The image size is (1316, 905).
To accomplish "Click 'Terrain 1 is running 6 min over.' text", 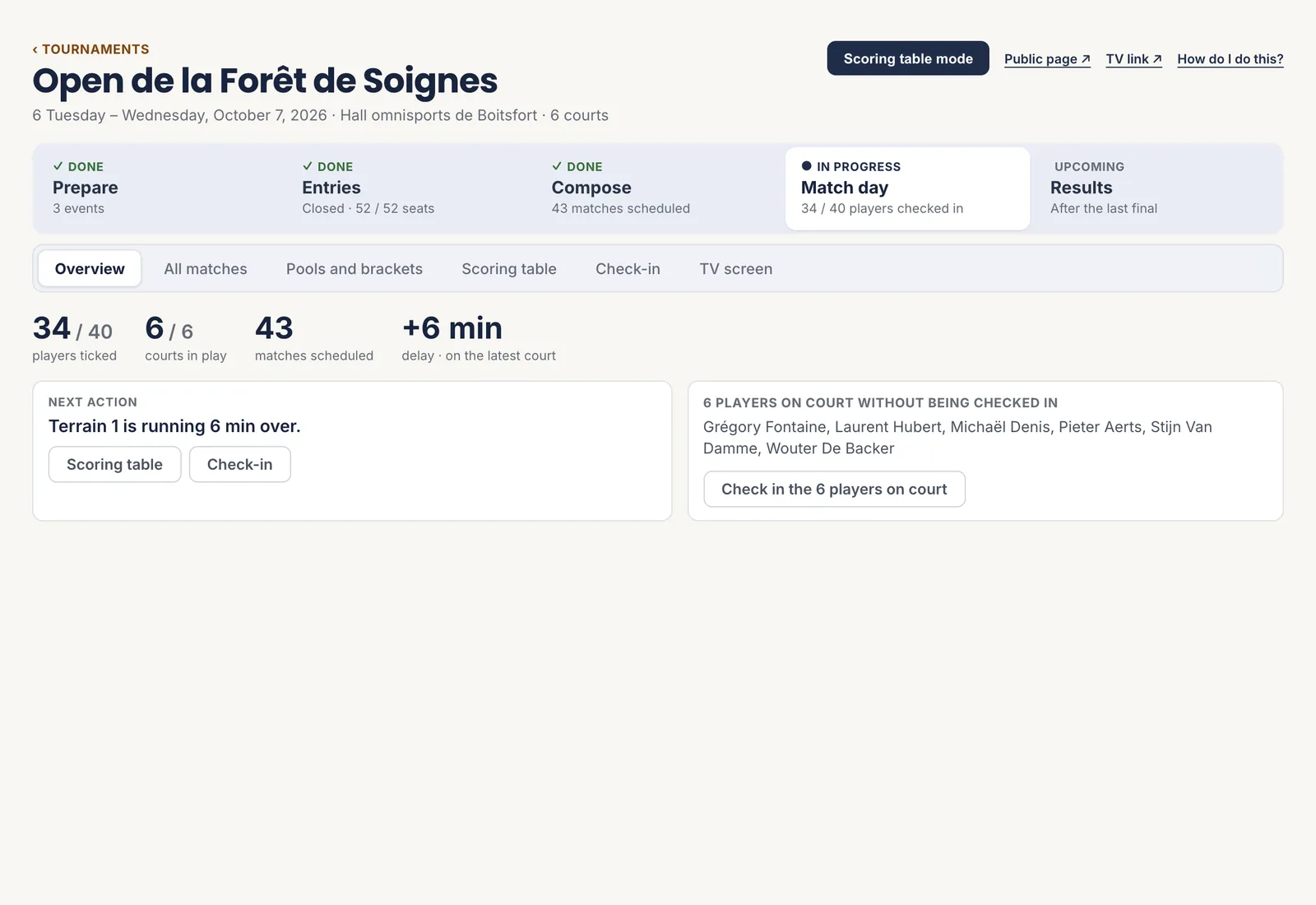I will click(x=174, y=426).
